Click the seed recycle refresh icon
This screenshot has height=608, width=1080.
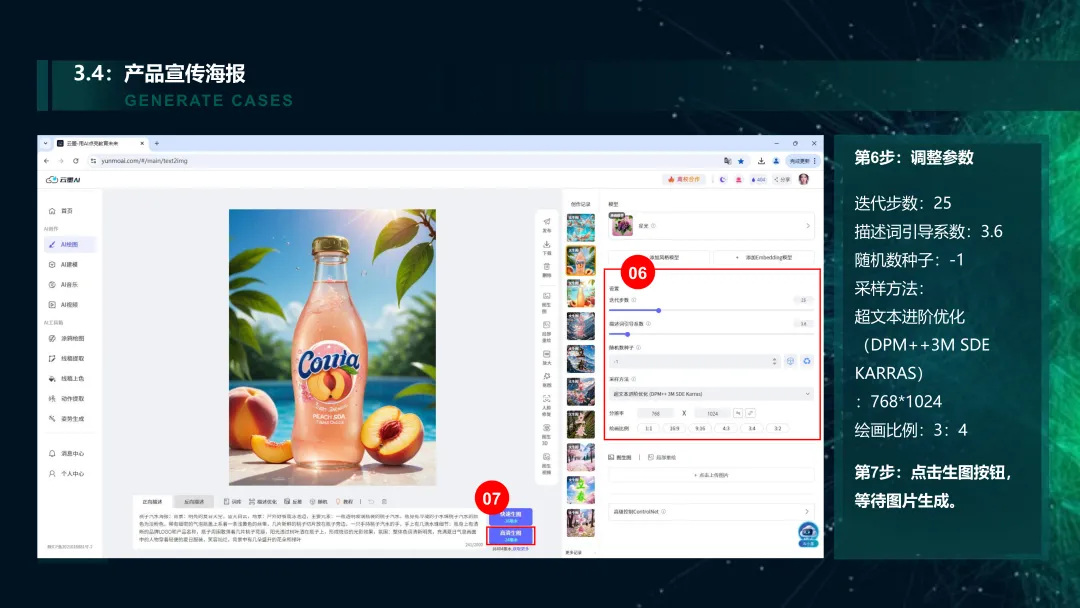point(807,361)
